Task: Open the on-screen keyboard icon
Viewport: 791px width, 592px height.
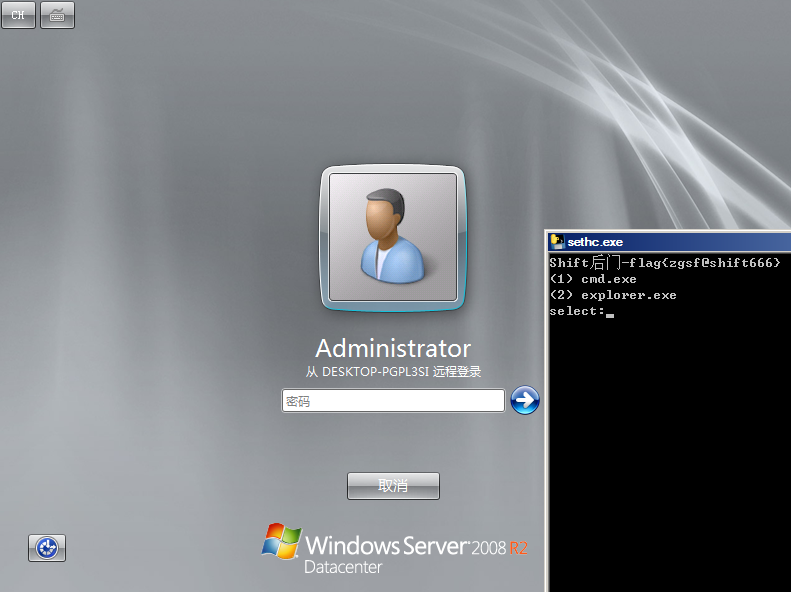Action: tap(58, 15)
